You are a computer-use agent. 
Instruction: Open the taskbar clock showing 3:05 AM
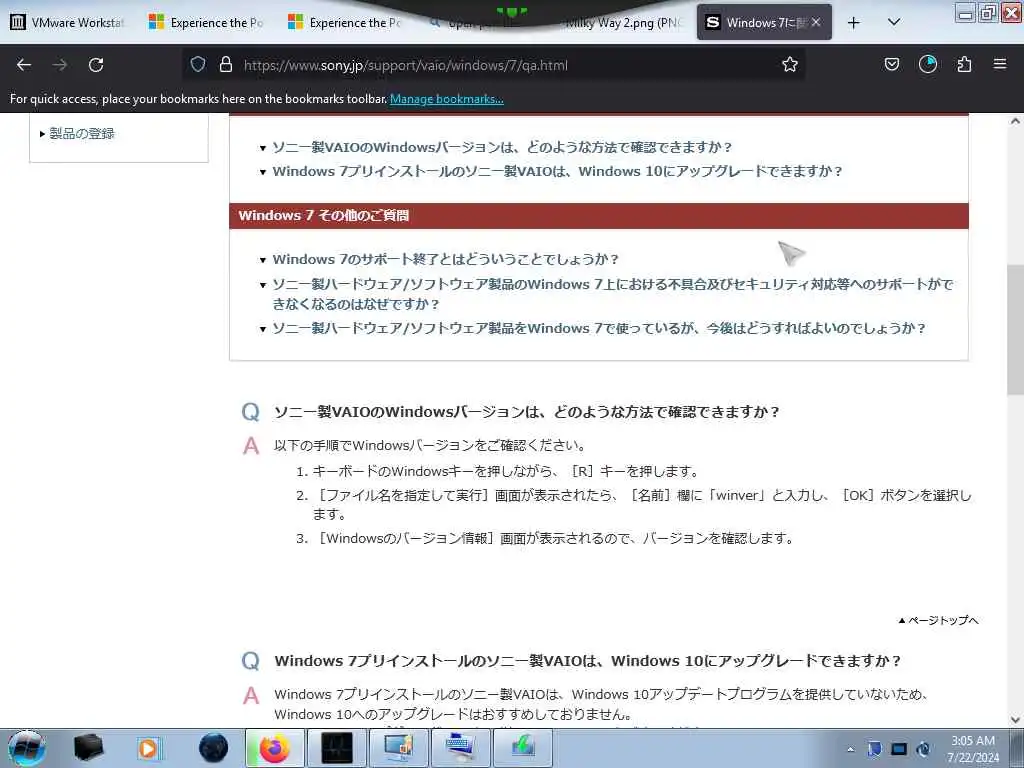973,749
